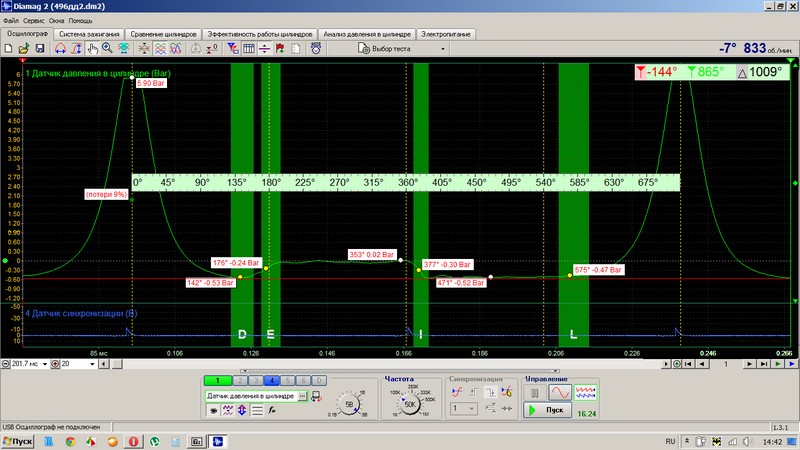Viewport: 800px width, 450px height.
Task: Add a flag marker via toolbar
Action: coord(280,48)
